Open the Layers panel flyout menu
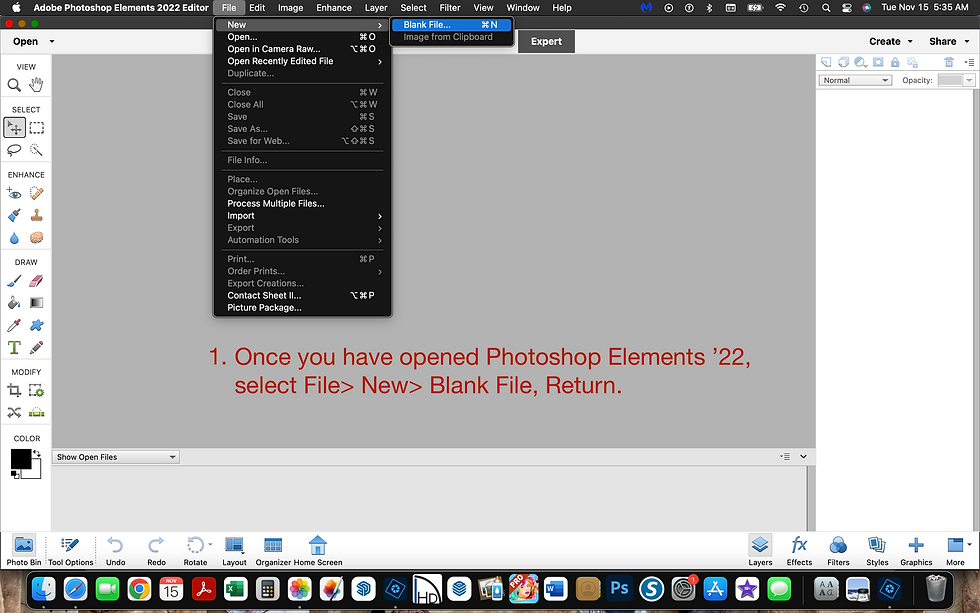 pos(969,62)
